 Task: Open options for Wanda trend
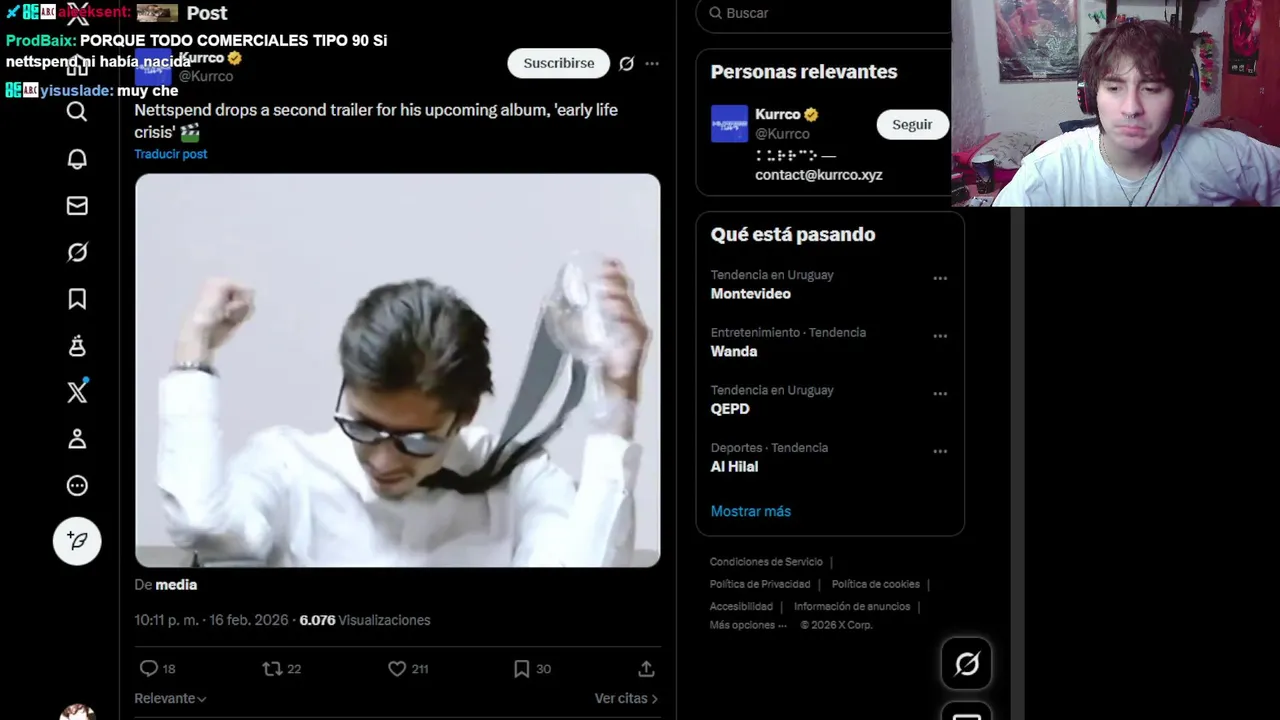coord(940,336)
